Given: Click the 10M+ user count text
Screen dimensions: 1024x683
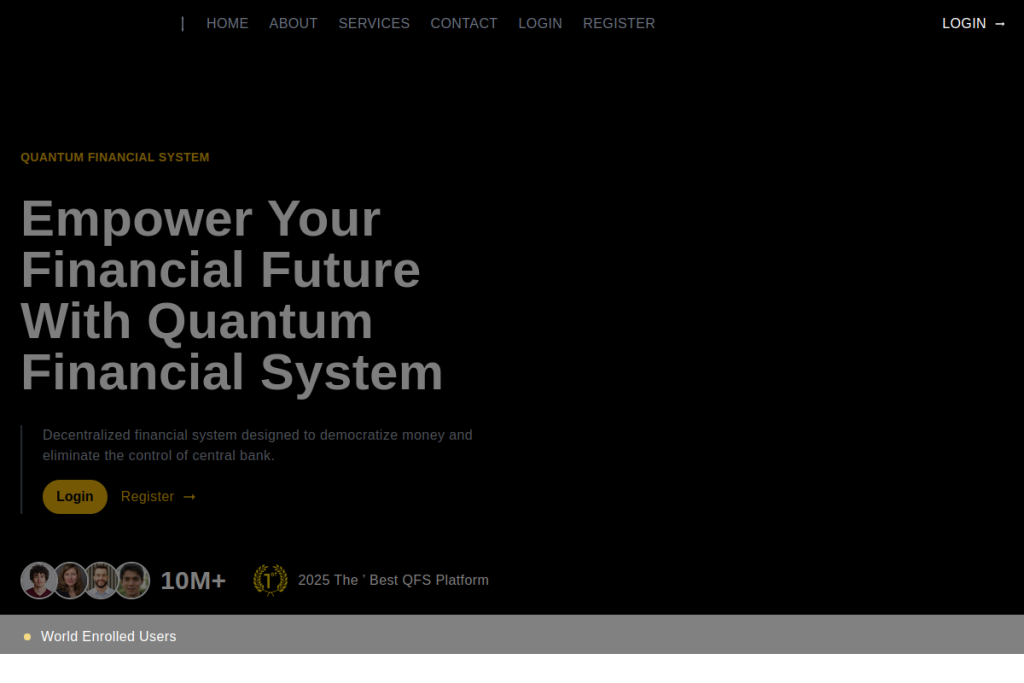Looking at the screenshot, I should click(x=193, y=581).
